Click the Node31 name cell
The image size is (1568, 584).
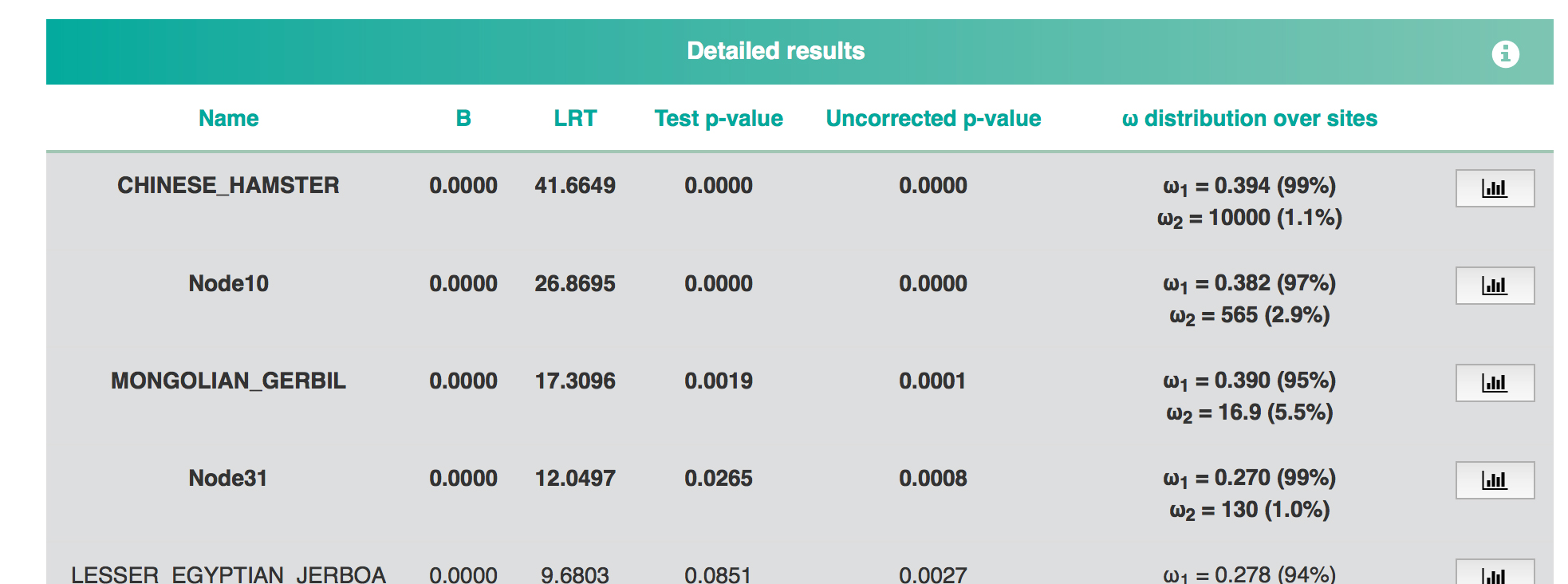227,478
